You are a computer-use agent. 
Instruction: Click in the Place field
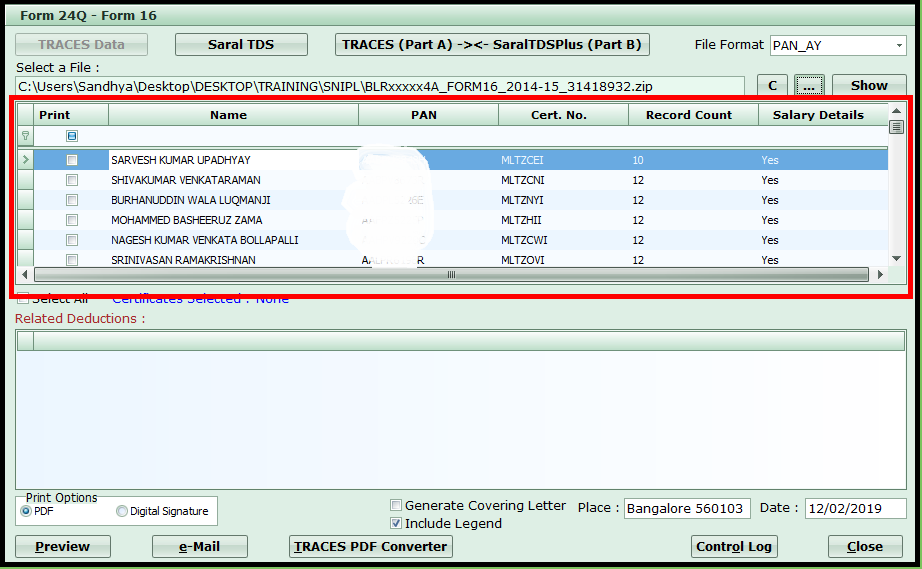687,508
